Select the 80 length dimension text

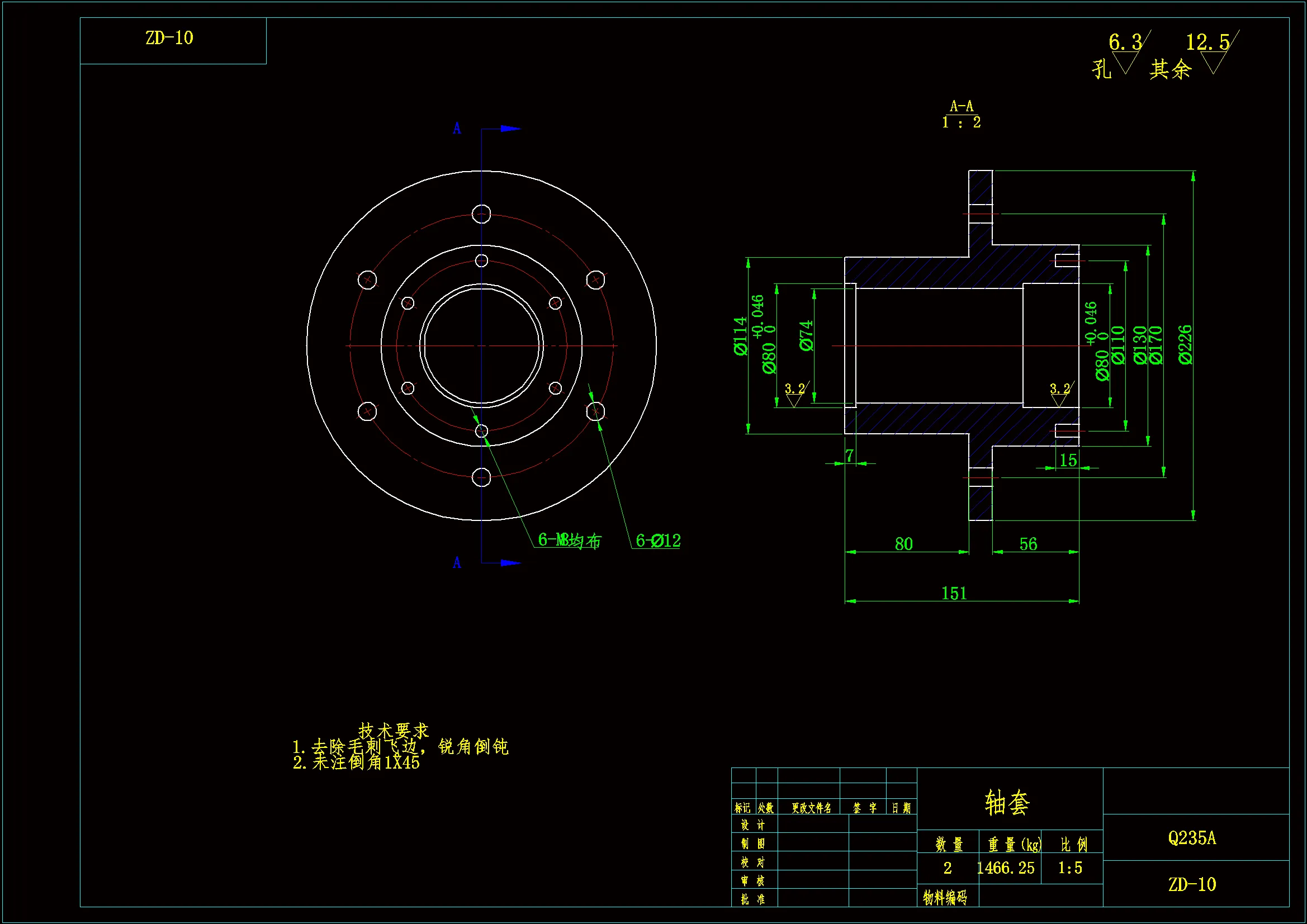coord(904,544)
